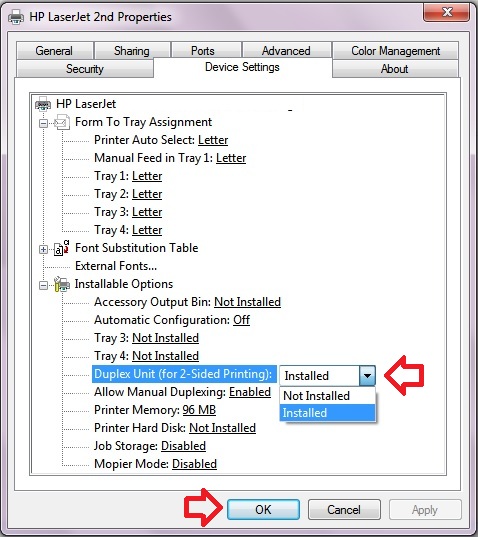The width and height of the screenshot is (478, 537).
Task: Select Installed option in the dropdown list
Action: [x=328, y=413]
